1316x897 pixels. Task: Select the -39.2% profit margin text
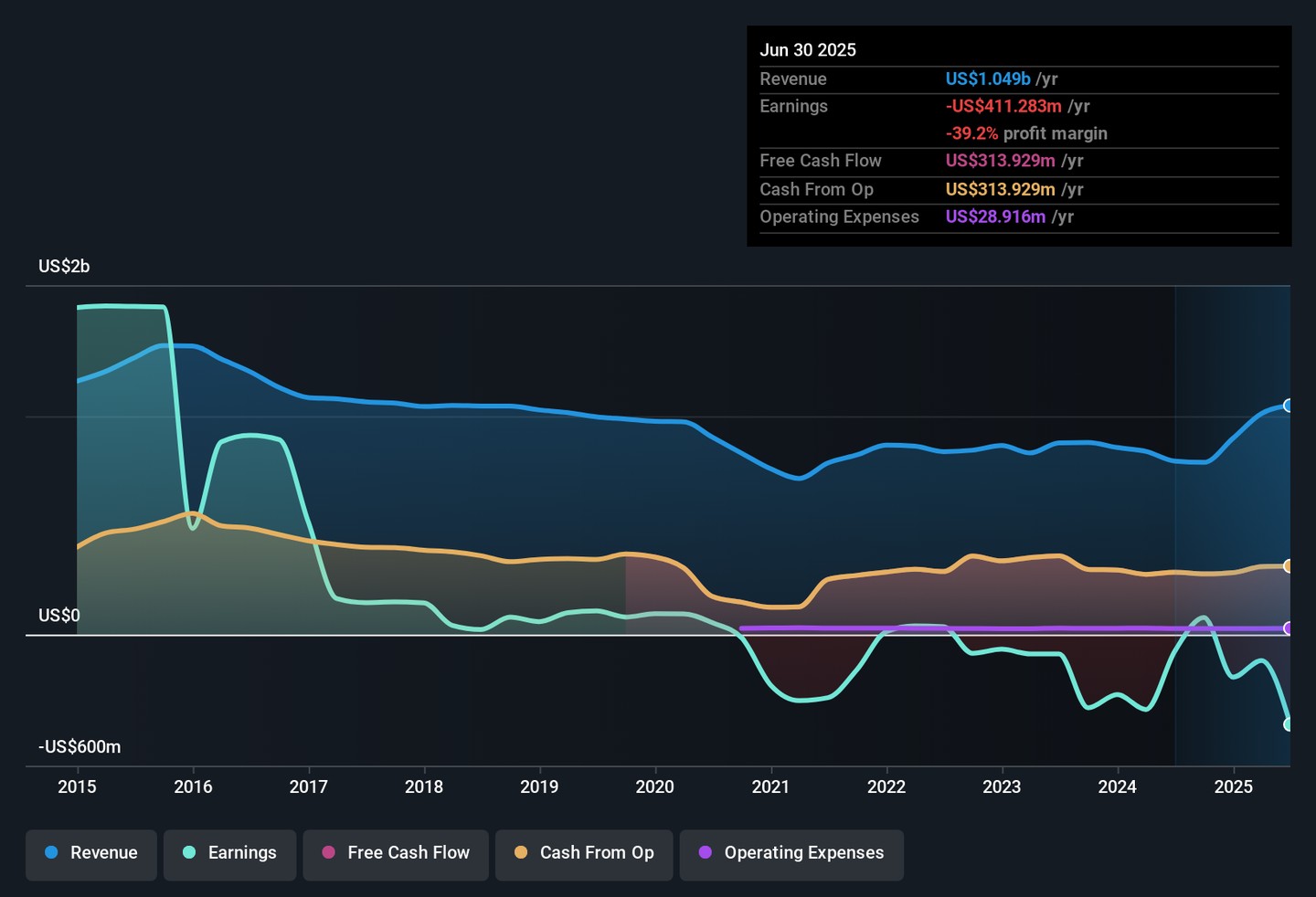972,133
